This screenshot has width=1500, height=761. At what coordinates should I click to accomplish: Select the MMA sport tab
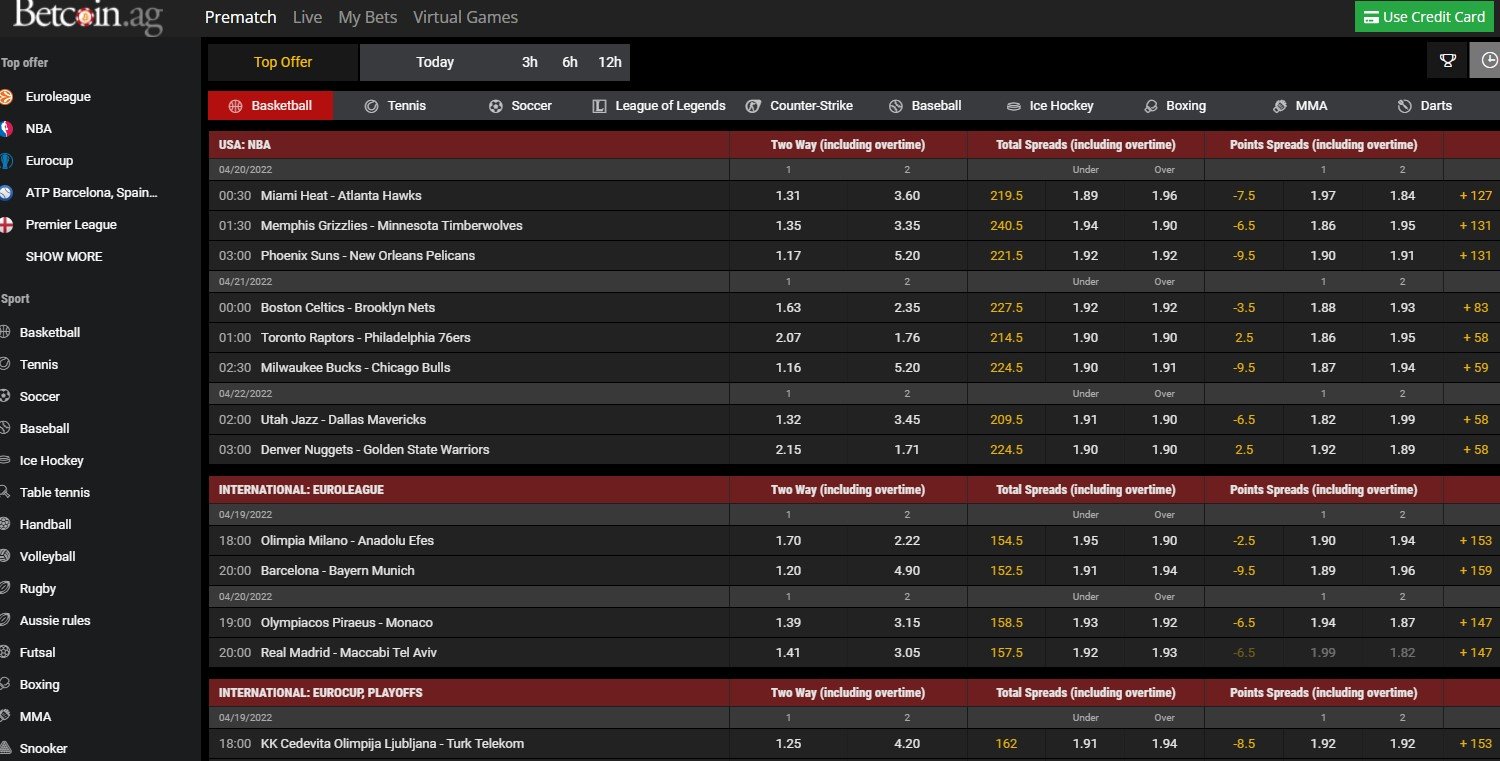click(x=1300, y=106)
